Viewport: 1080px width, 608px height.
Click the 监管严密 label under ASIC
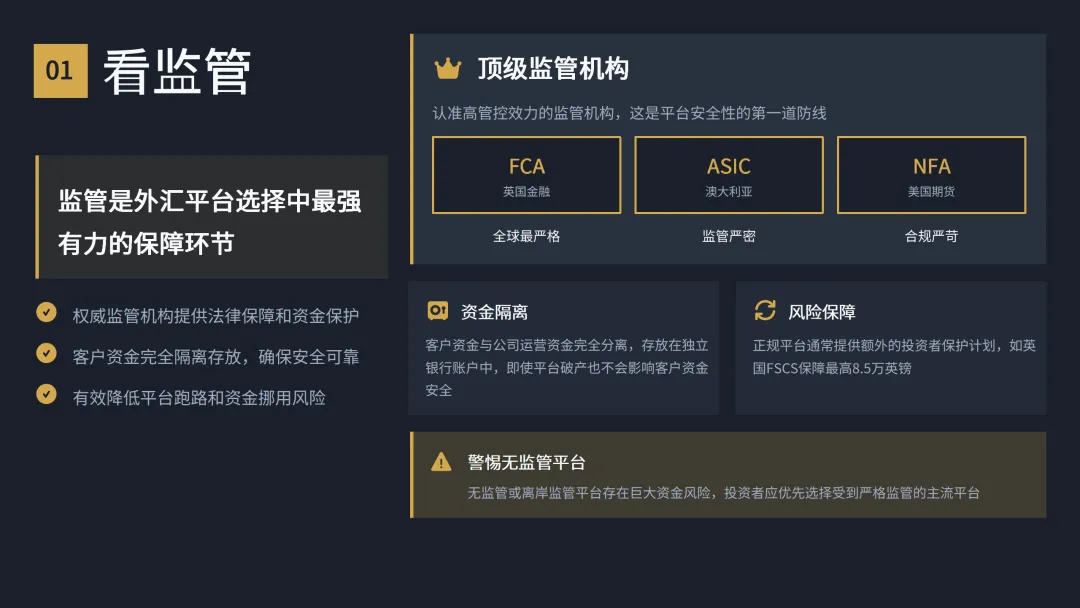pos(729,237)
